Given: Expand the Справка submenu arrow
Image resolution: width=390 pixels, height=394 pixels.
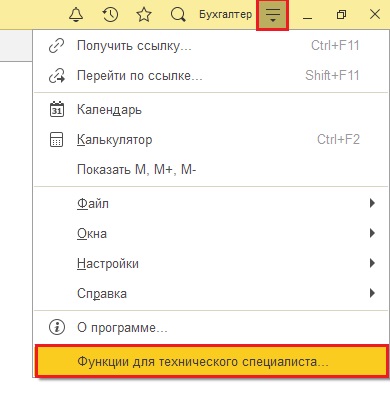Looking at the screenshot, I should coord(372,293).
